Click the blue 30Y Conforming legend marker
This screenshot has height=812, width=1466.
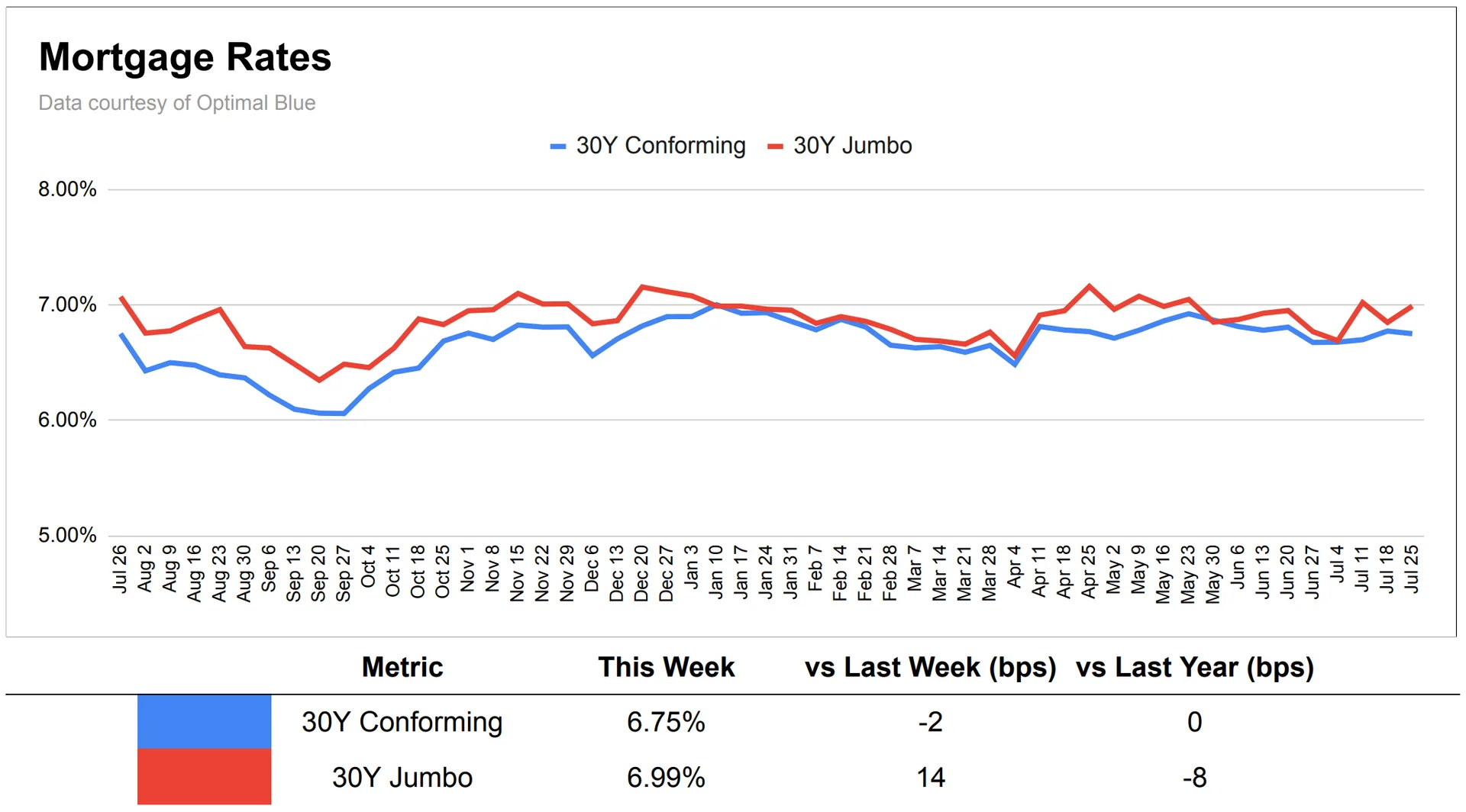558,147
